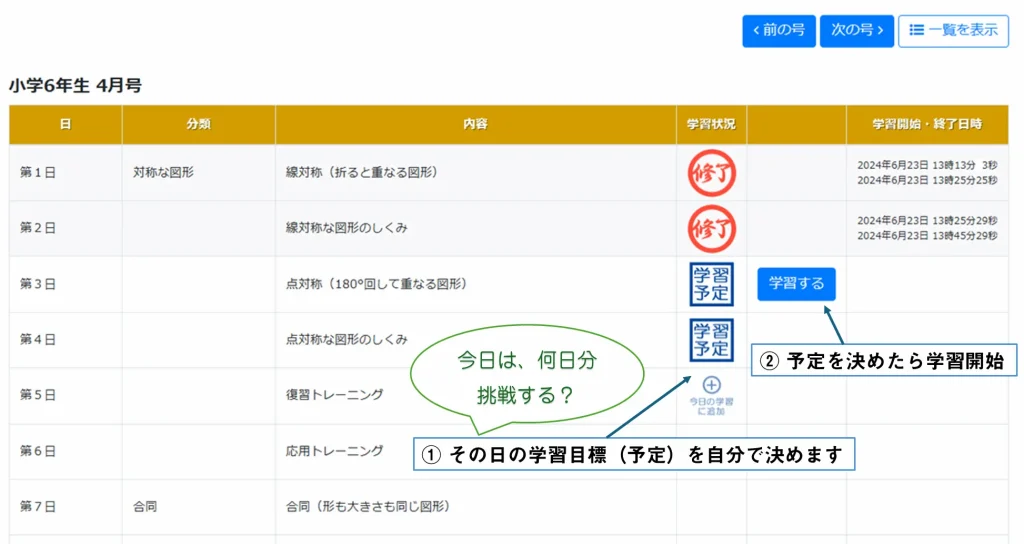1024x544 pixels.
Task: Click the 学習開始・終了日時 column header
Action: 927,125
